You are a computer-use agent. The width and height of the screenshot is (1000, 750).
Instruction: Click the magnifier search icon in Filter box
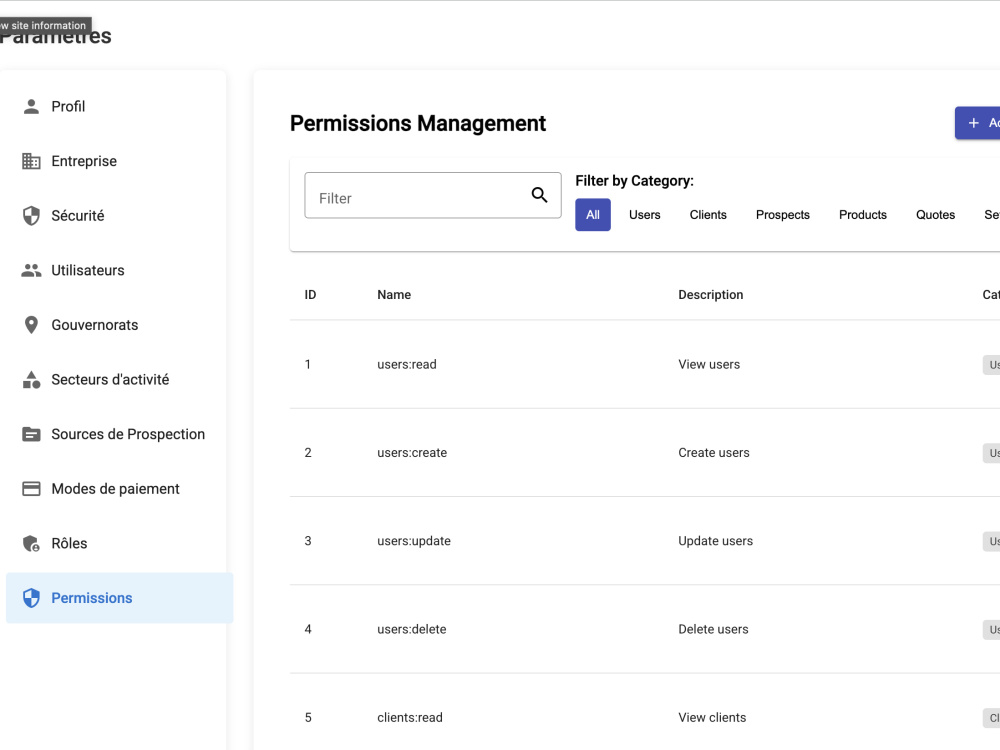pos(540,195)
